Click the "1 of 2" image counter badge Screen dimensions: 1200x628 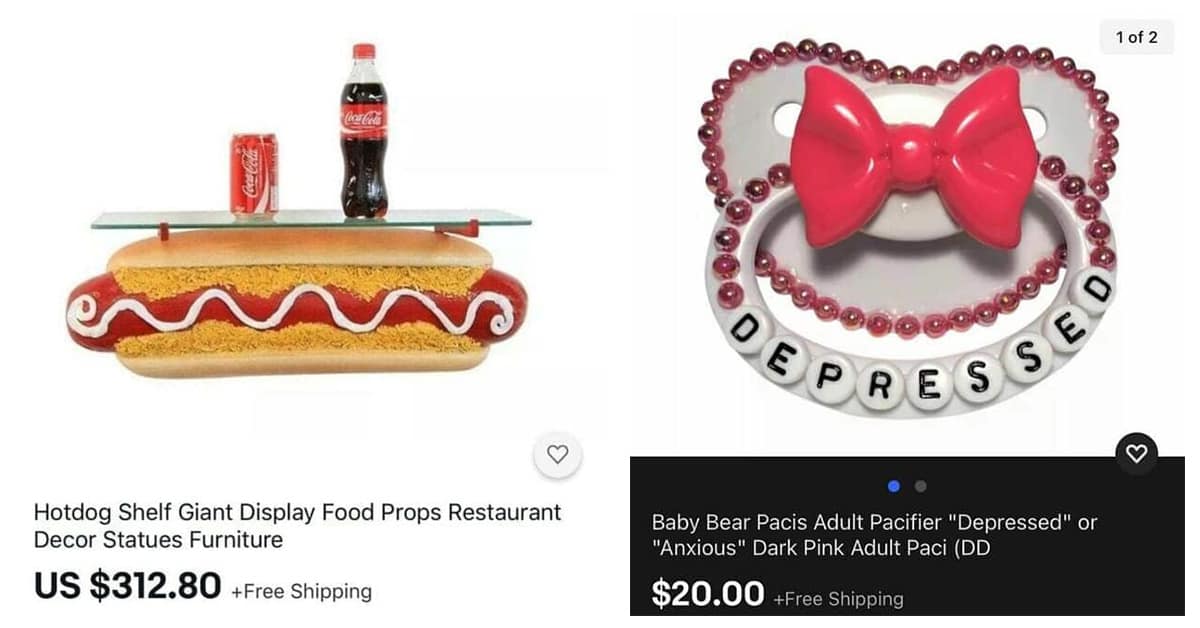[1136, 37]
